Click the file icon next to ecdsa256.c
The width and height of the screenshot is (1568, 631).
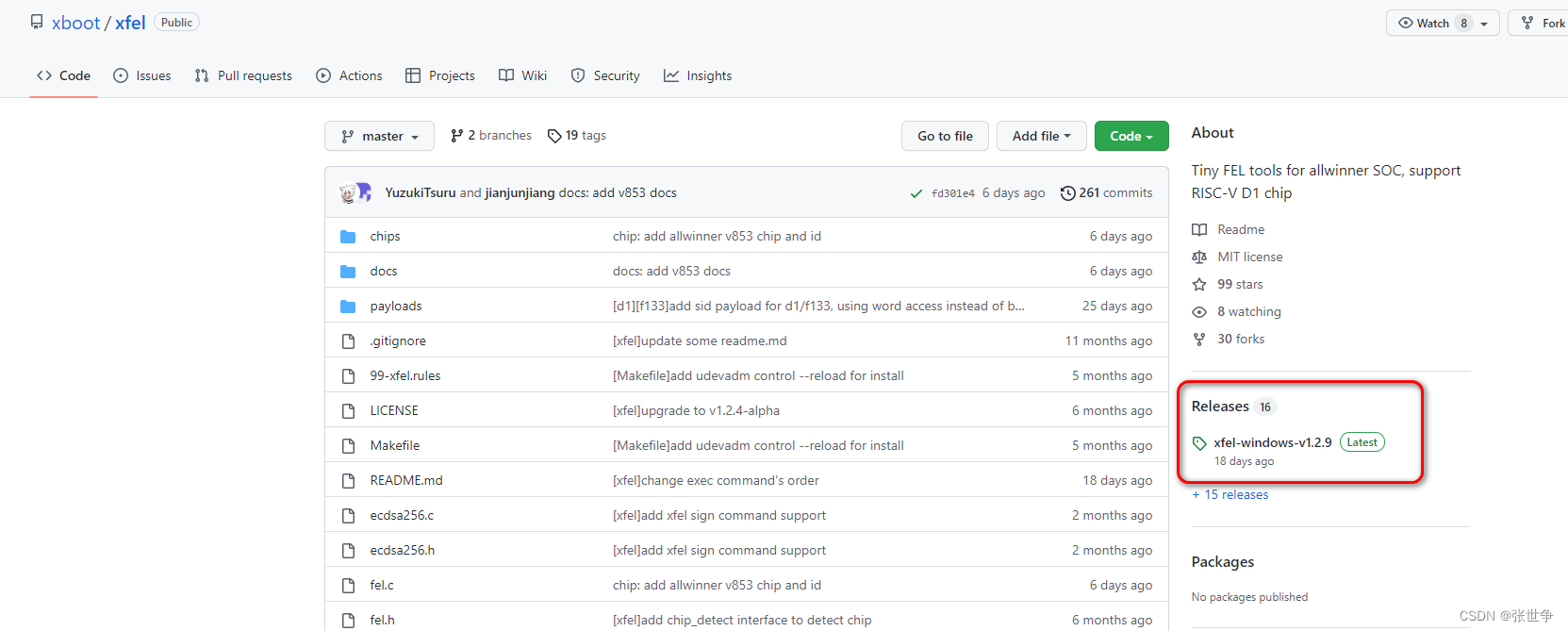coord(348,516)
